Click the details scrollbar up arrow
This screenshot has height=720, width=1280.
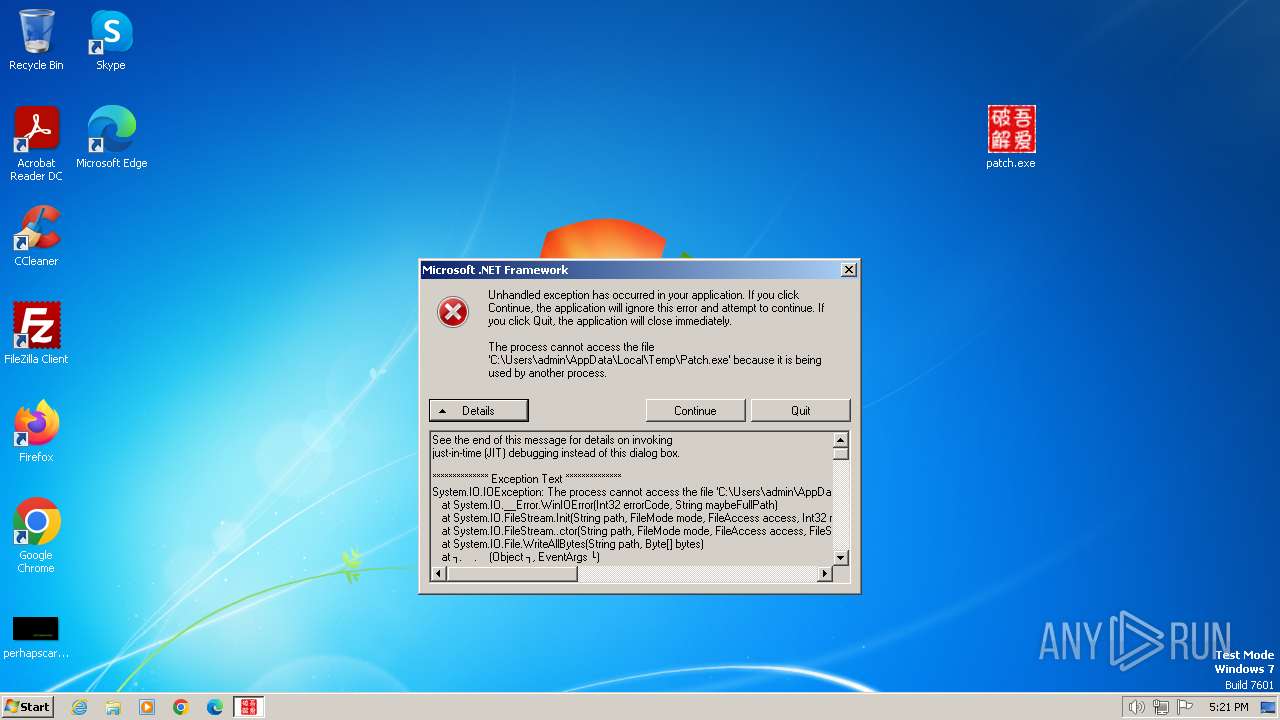pyautogui.click(x=841, y=440)
